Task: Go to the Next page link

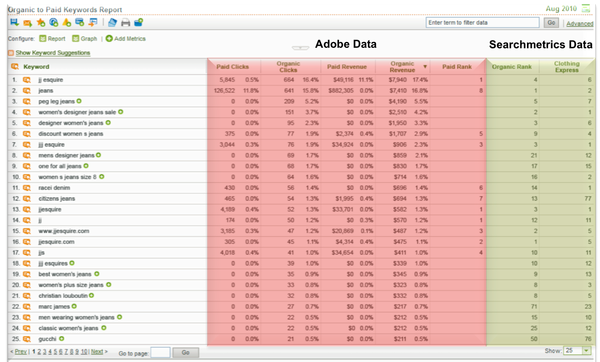Action: click(x=97, y=352)
